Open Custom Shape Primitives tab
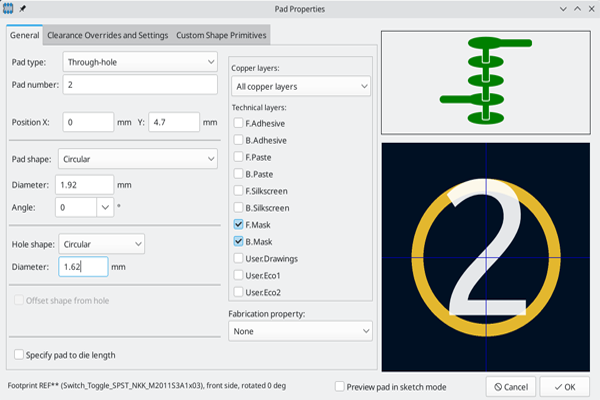The height and width of the screenshot is (400, 600). click(221, 35)
